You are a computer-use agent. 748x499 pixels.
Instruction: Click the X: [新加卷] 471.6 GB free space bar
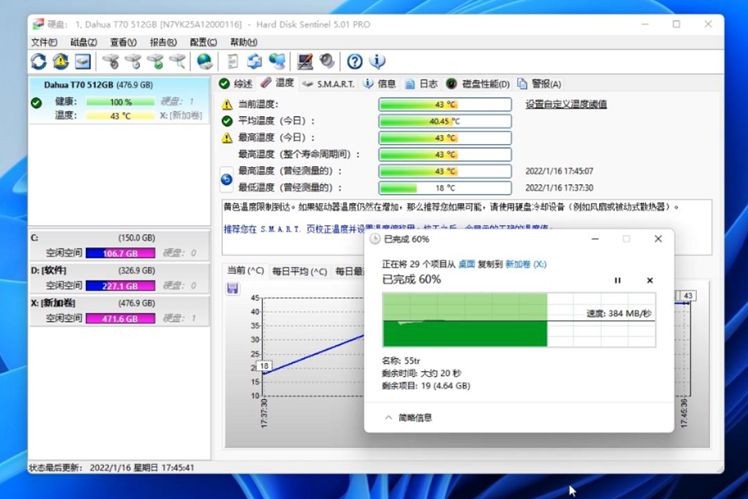coord(120,318)
